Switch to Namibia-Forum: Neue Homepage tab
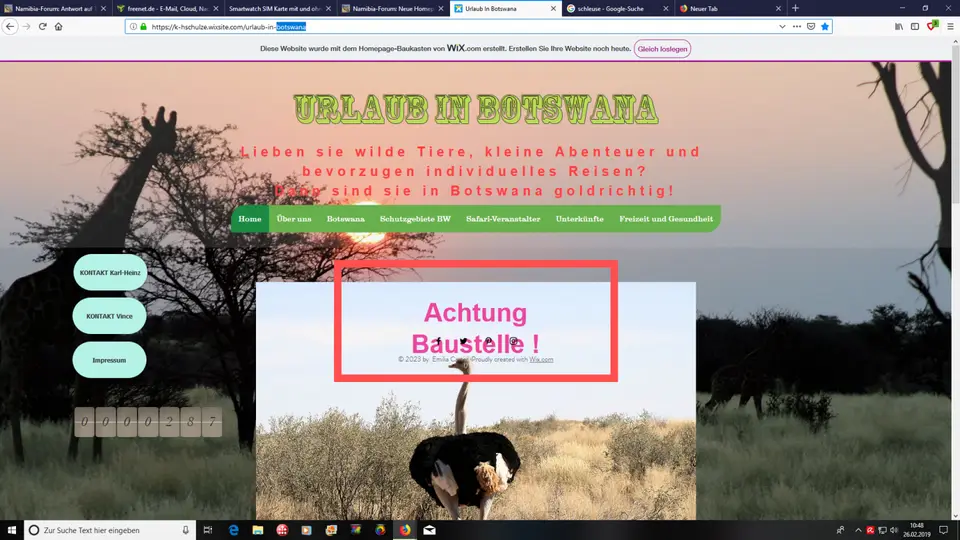This screenshot has height=540, width=960. [x=393, y=9]
